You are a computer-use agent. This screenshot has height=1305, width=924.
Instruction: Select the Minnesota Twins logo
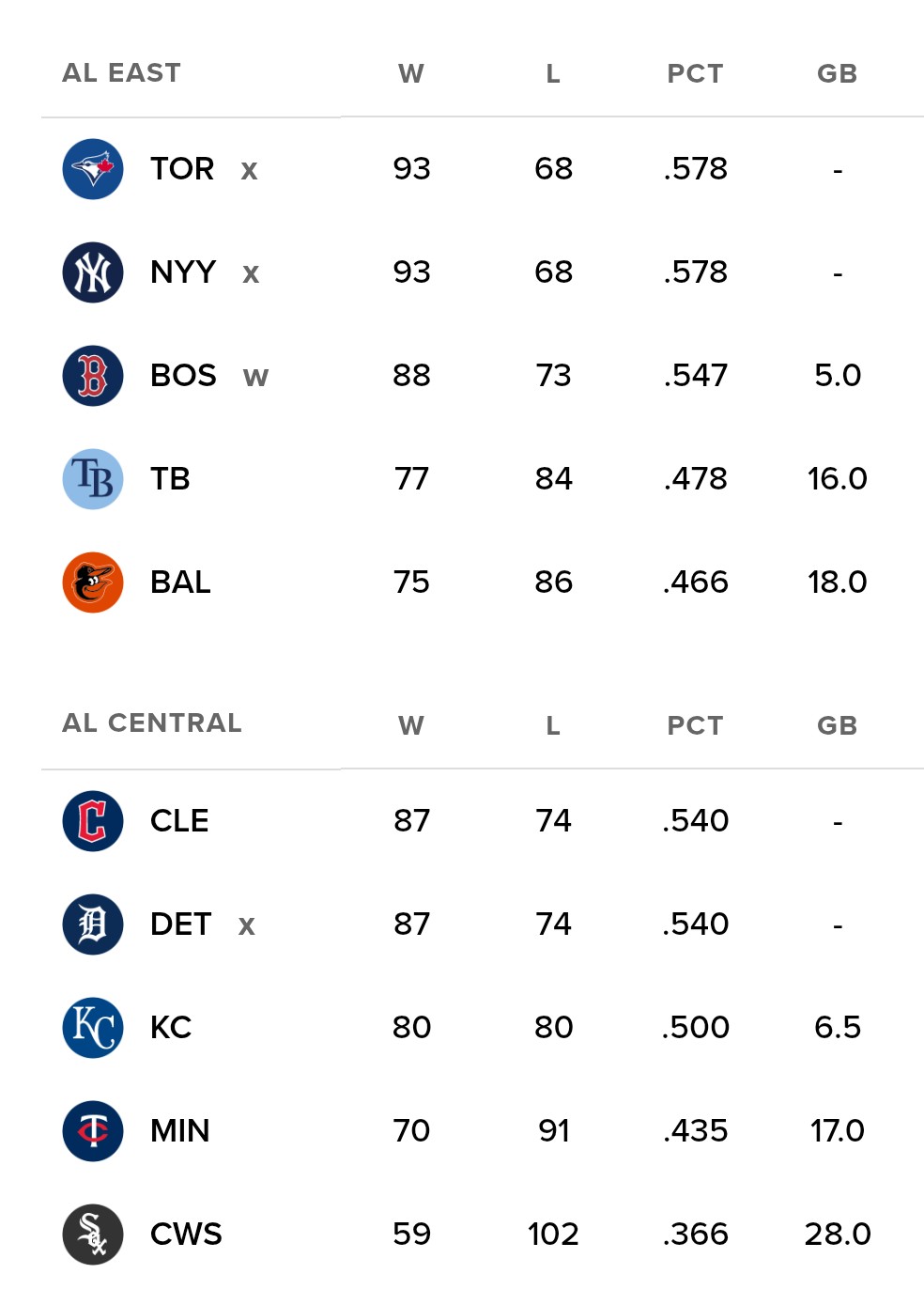point(93,1131)
